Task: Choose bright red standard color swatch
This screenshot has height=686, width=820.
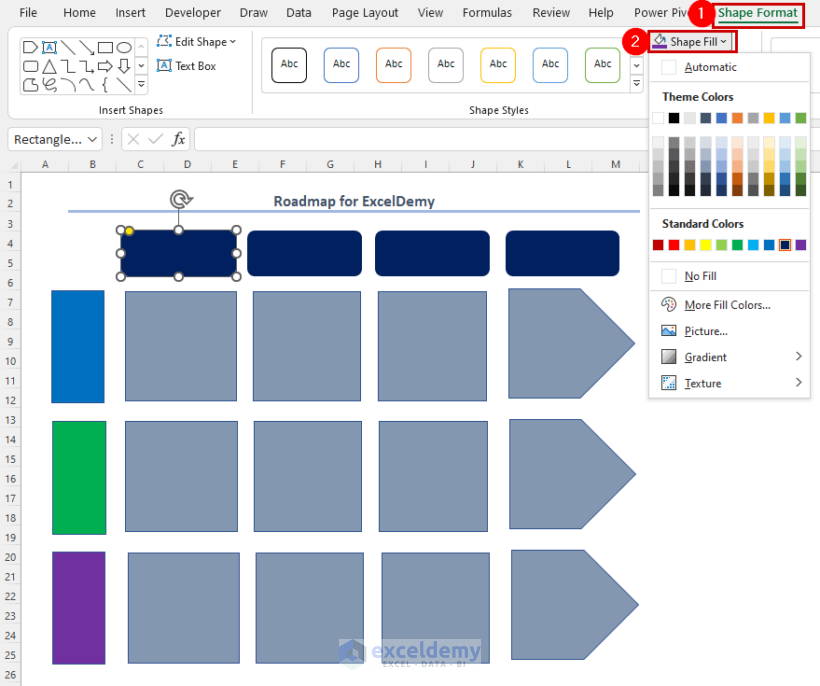Action: point(674,245)
